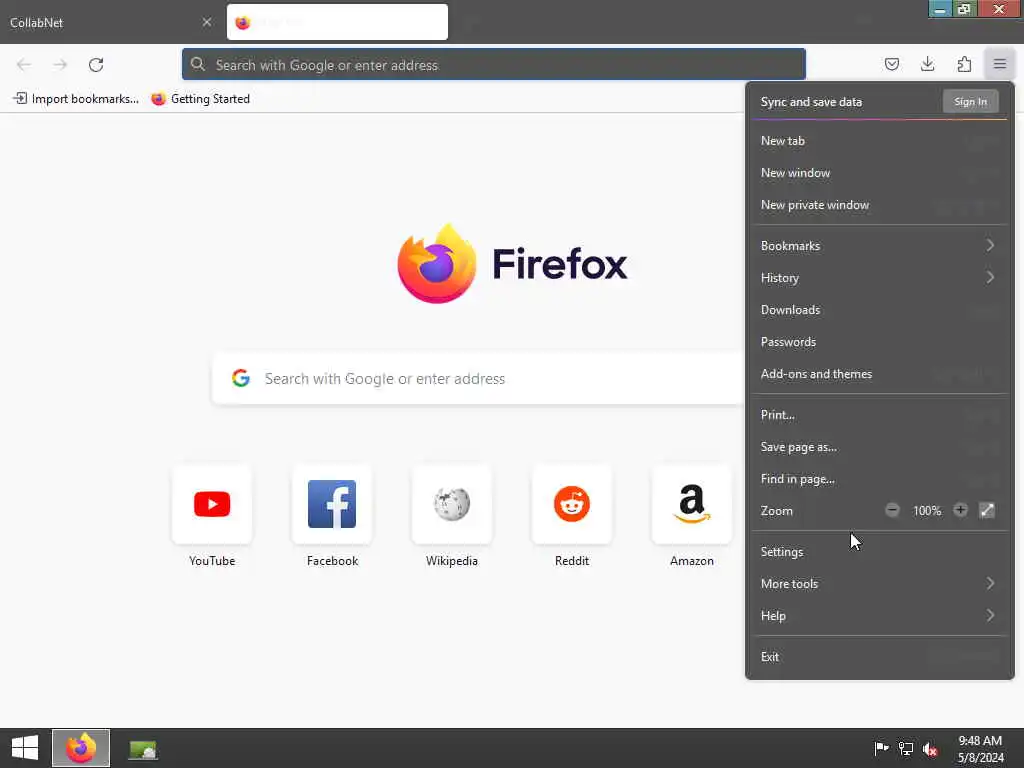Open the Save to Pocket icon

(891, 64)
